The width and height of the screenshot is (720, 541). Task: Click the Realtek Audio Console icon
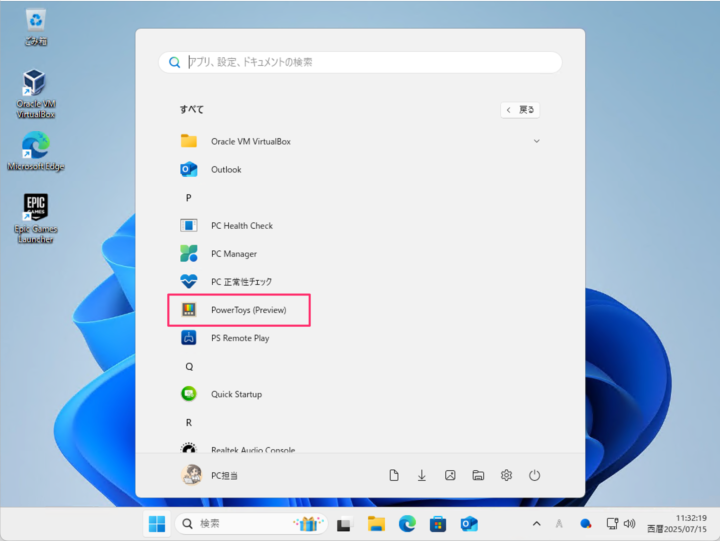[x=189, y=448]
